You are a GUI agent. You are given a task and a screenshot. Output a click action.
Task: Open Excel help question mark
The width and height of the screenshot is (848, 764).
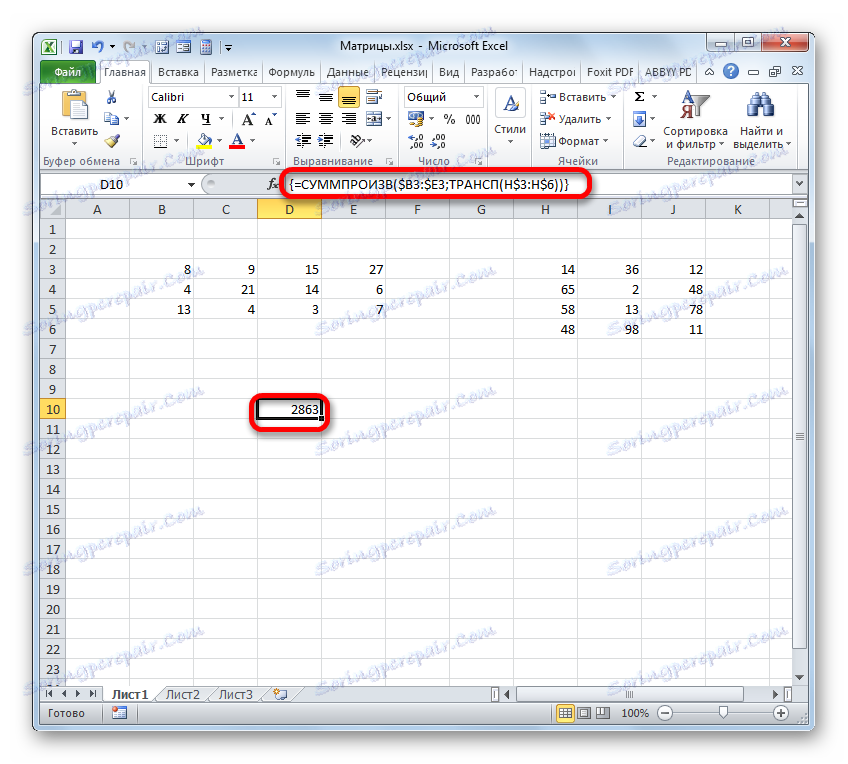click(731, 71)
